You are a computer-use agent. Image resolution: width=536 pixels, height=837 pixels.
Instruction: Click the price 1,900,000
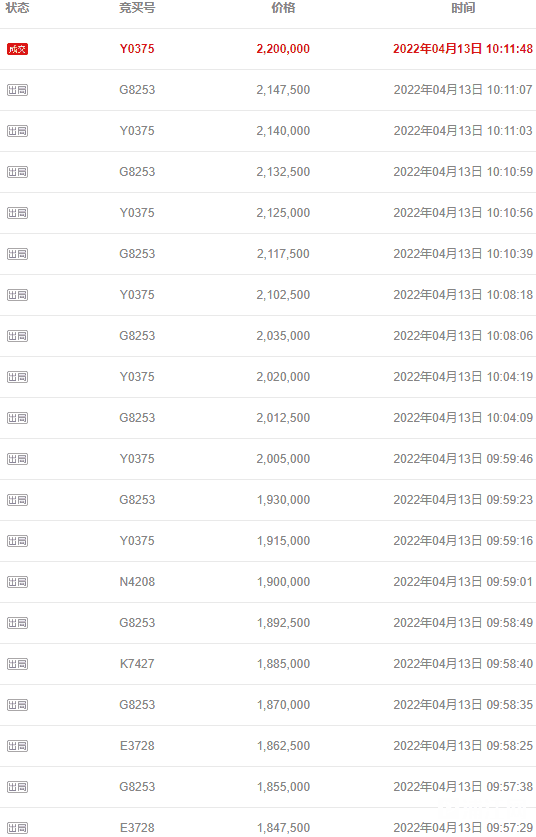click(x=283, y=582)
